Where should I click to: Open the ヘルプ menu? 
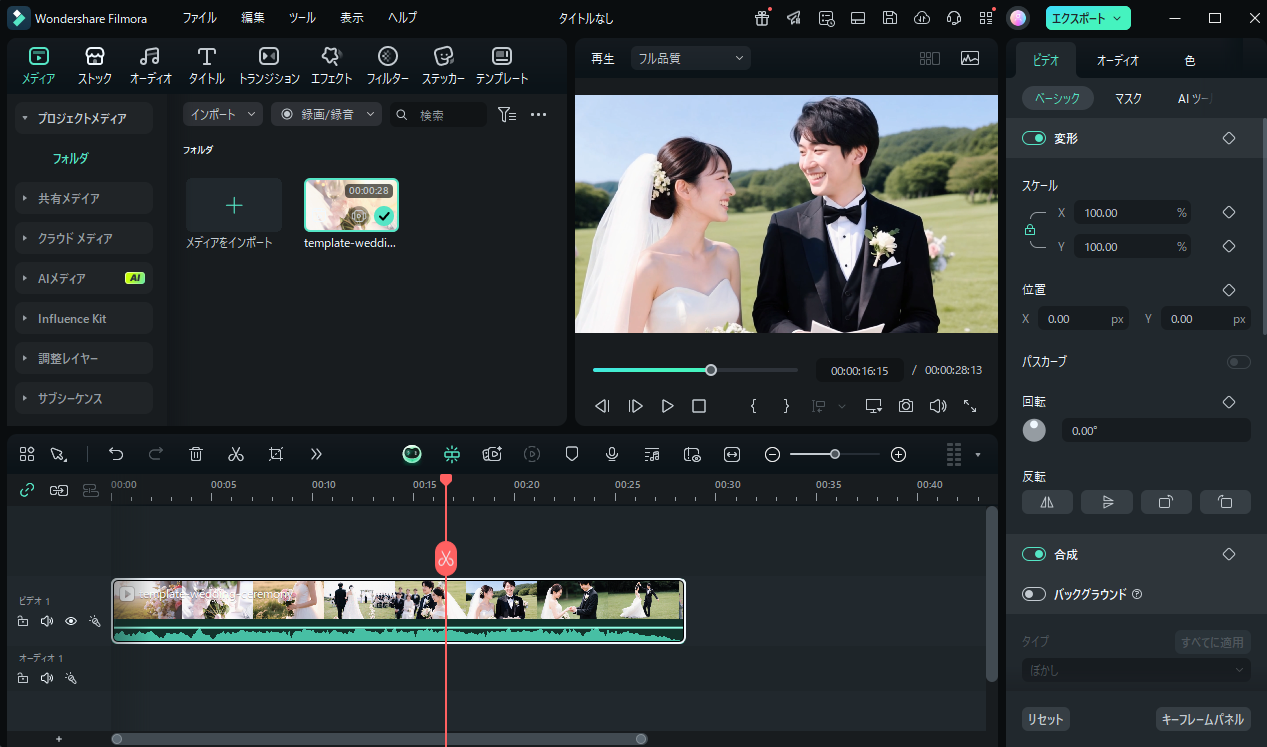tap(403, 17)
